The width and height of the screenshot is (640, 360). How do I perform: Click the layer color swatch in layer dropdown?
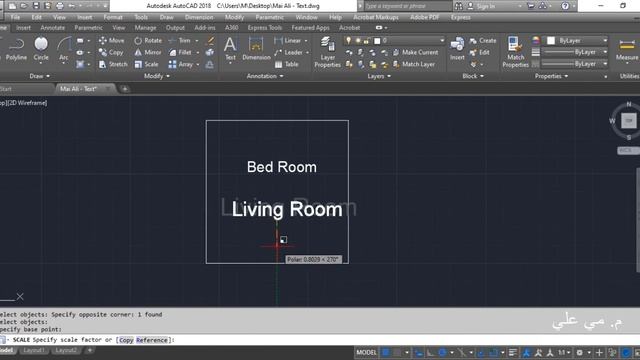point(377,40)
